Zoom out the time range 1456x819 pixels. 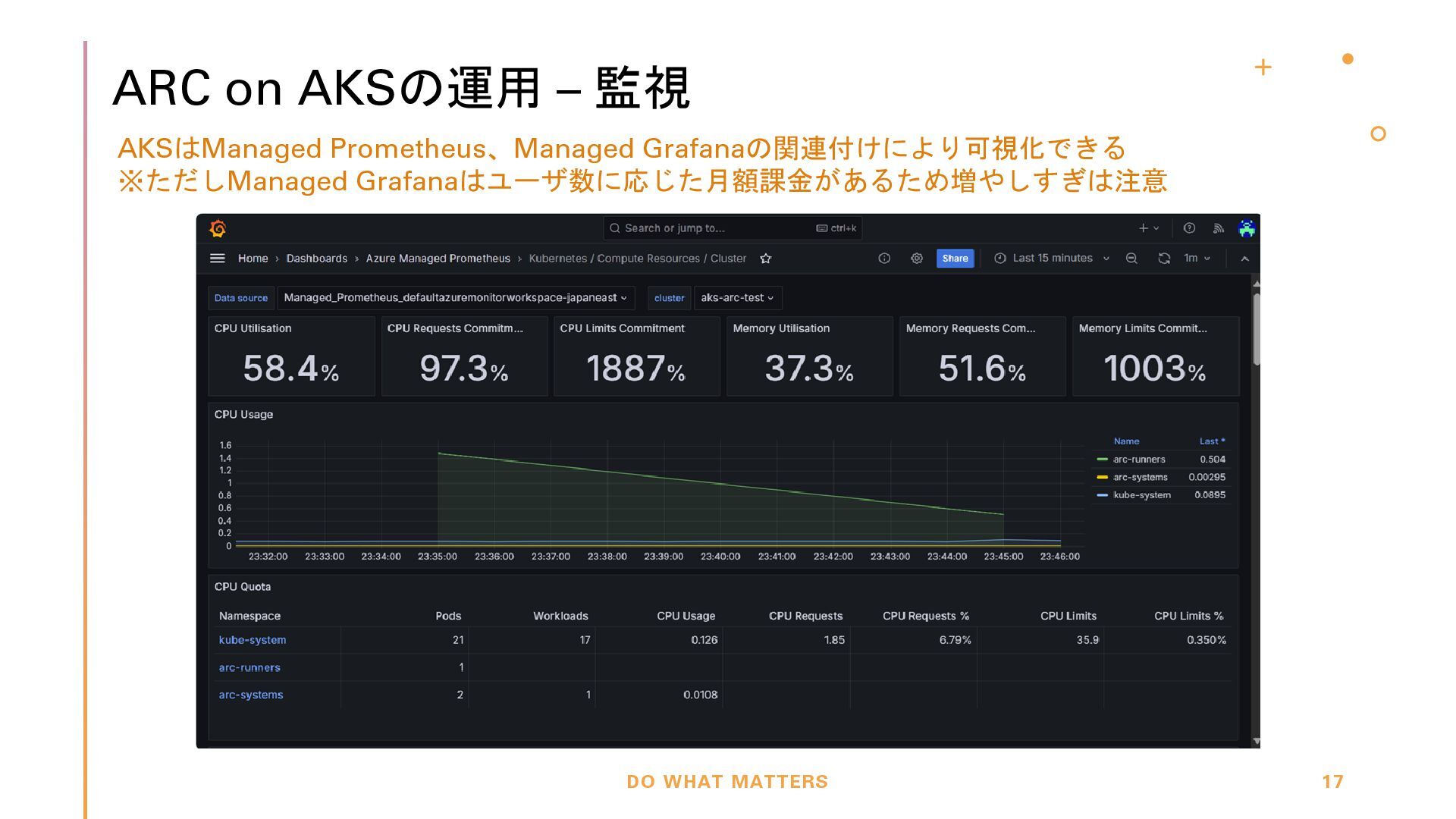pyautogui.click(x=1131, y=259)
